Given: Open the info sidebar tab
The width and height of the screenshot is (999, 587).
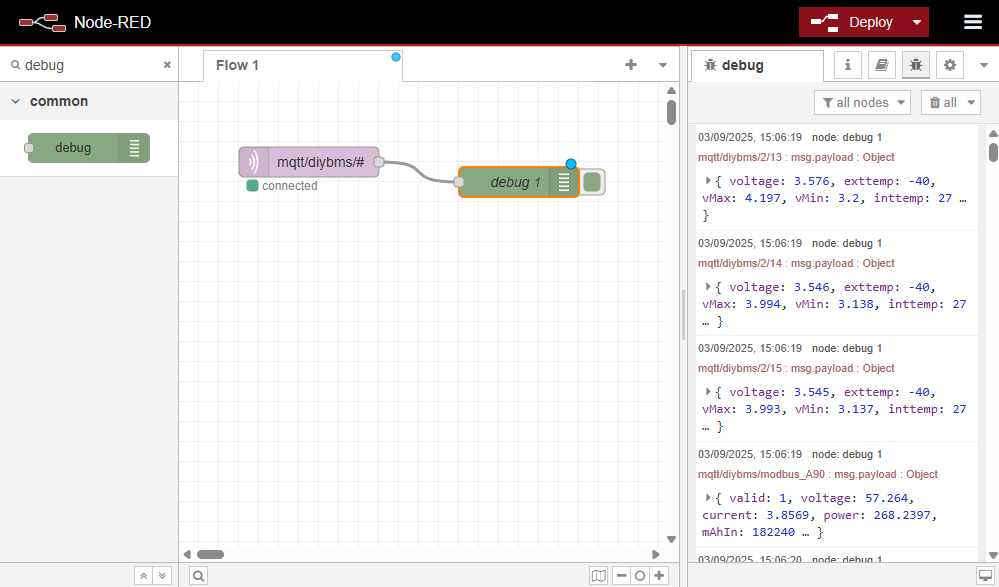Looking at the screenshot, I should pyautogui.click(x=848, y=65).
